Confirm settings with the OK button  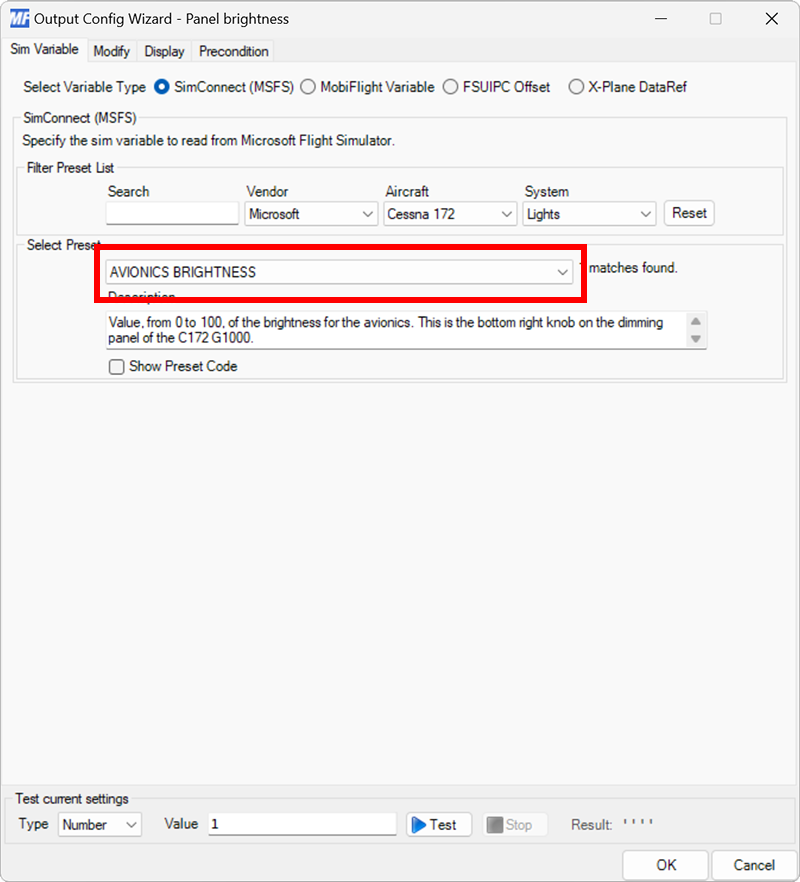coord(665,864)
